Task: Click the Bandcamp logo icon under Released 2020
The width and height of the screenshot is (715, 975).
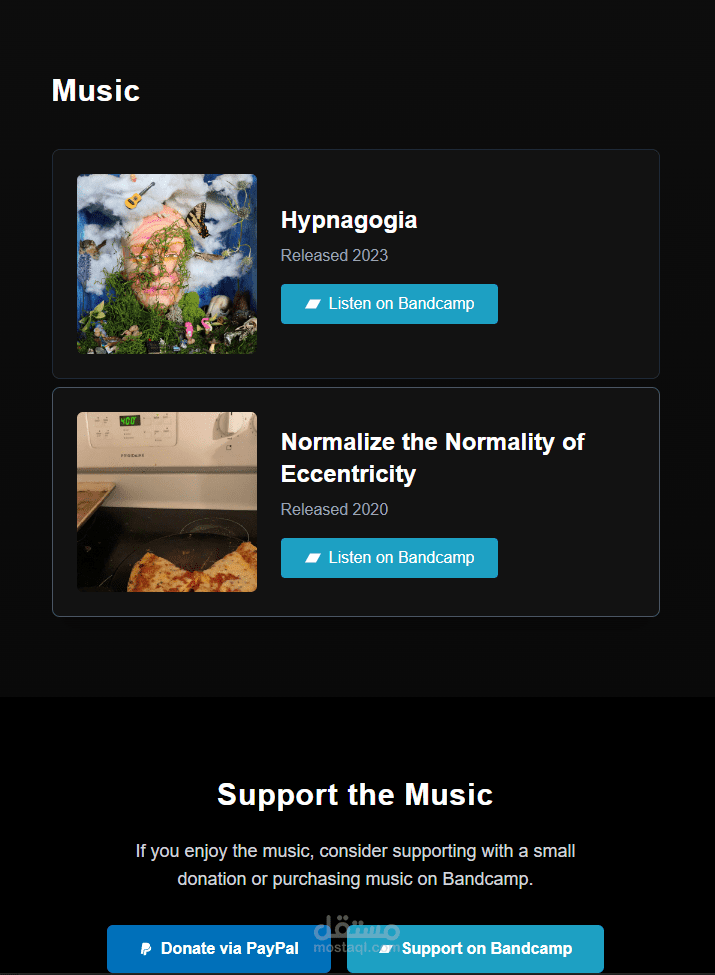Action: click(x=313, y=558)
